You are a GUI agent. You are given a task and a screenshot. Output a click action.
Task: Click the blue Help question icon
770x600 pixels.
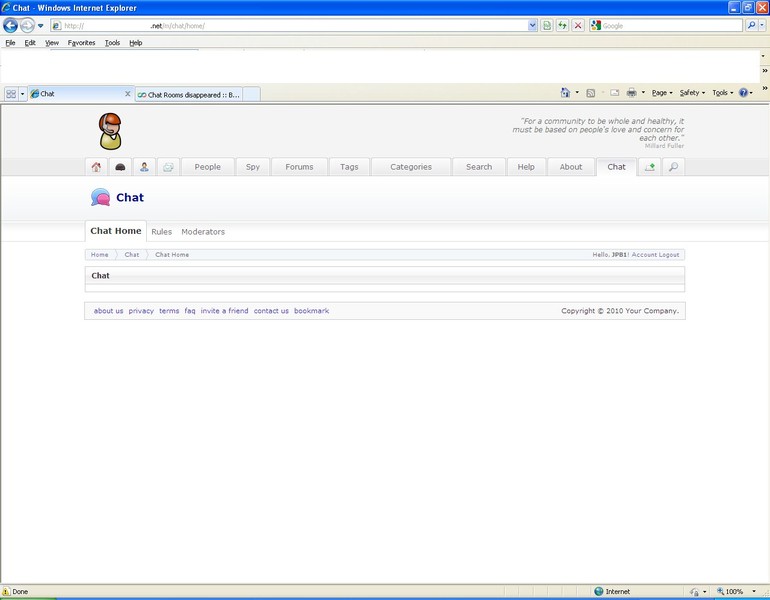(x=743, y=92)
